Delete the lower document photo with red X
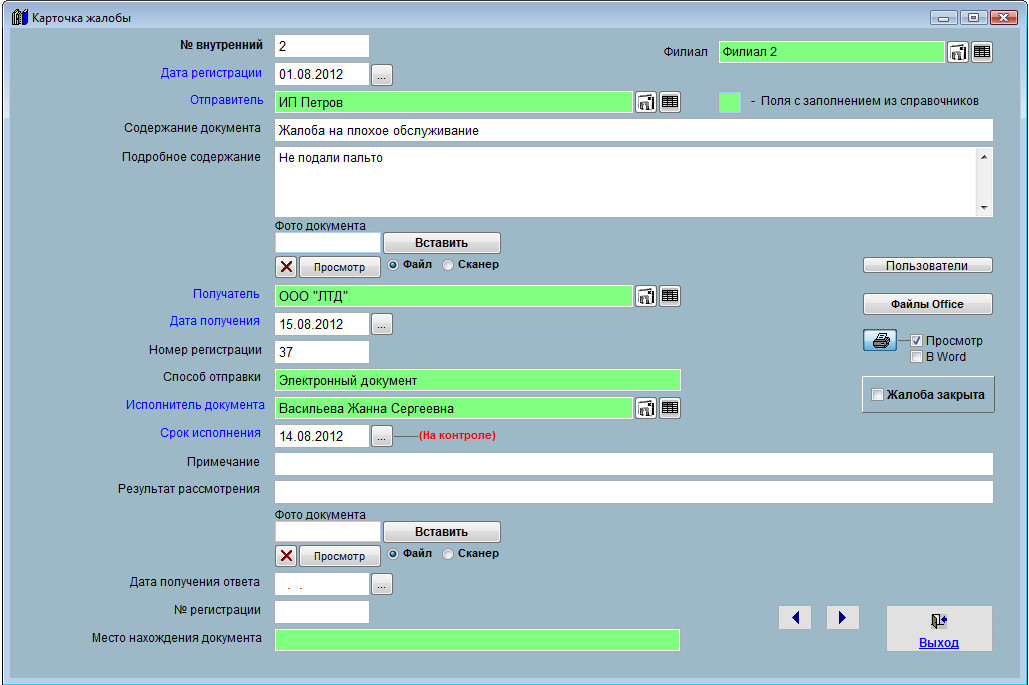1029x685 pixels. [286, 556]
